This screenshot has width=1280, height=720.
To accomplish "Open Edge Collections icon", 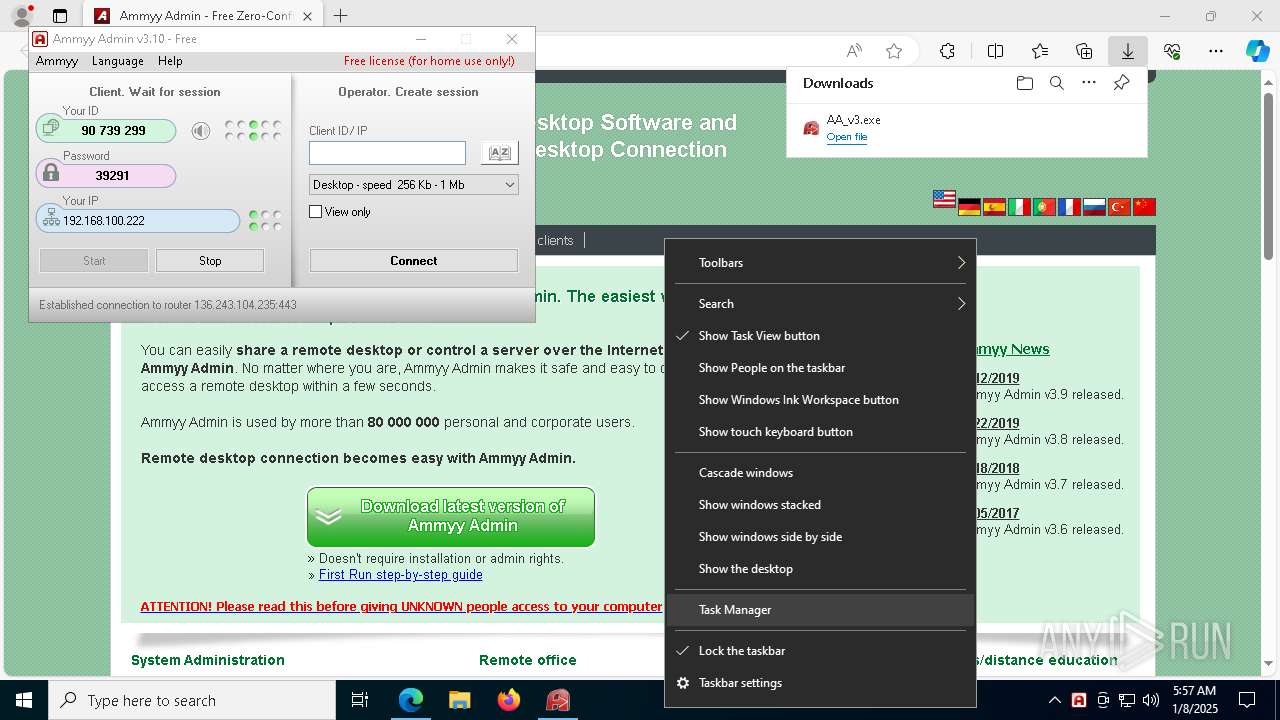I will pyautogui.click(x=1084, y=51).
